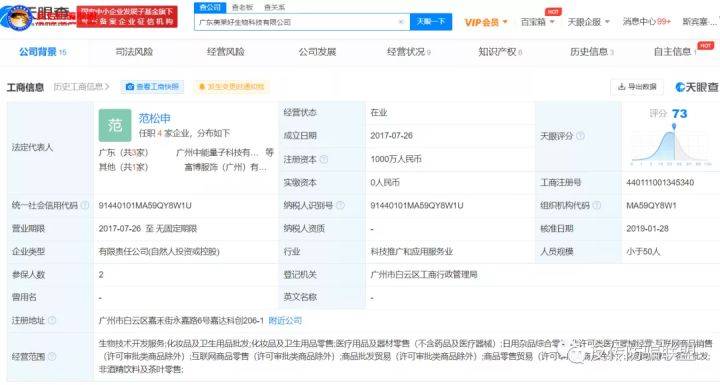Open the user account menu at header right
Image resolution: width=720 pixels, height=385 pixels.
(x=700, y=22)
